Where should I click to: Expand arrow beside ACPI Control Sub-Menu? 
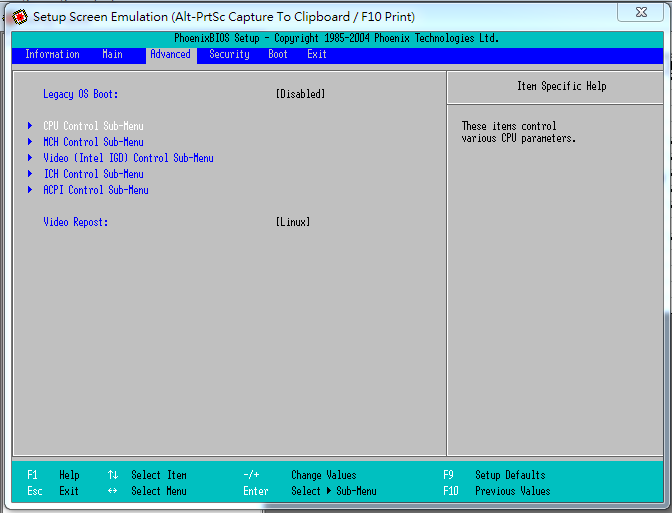click(x=30, y=189)
